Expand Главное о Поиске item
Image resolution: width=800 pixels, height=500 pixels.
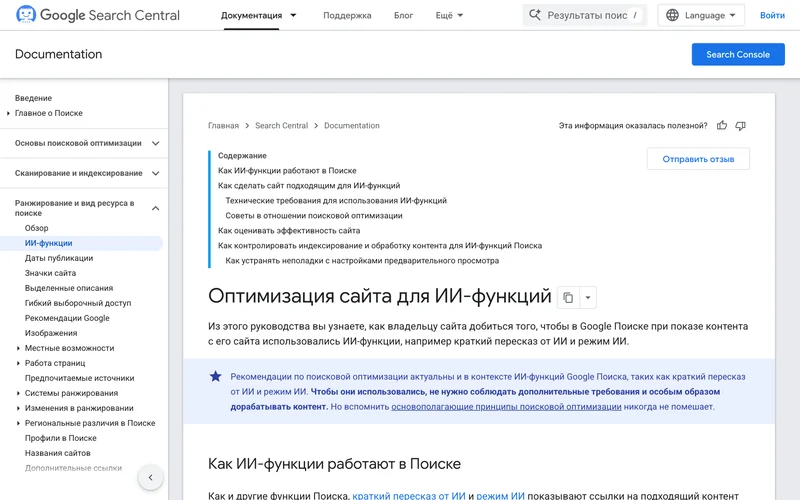(x=8, y=113)
